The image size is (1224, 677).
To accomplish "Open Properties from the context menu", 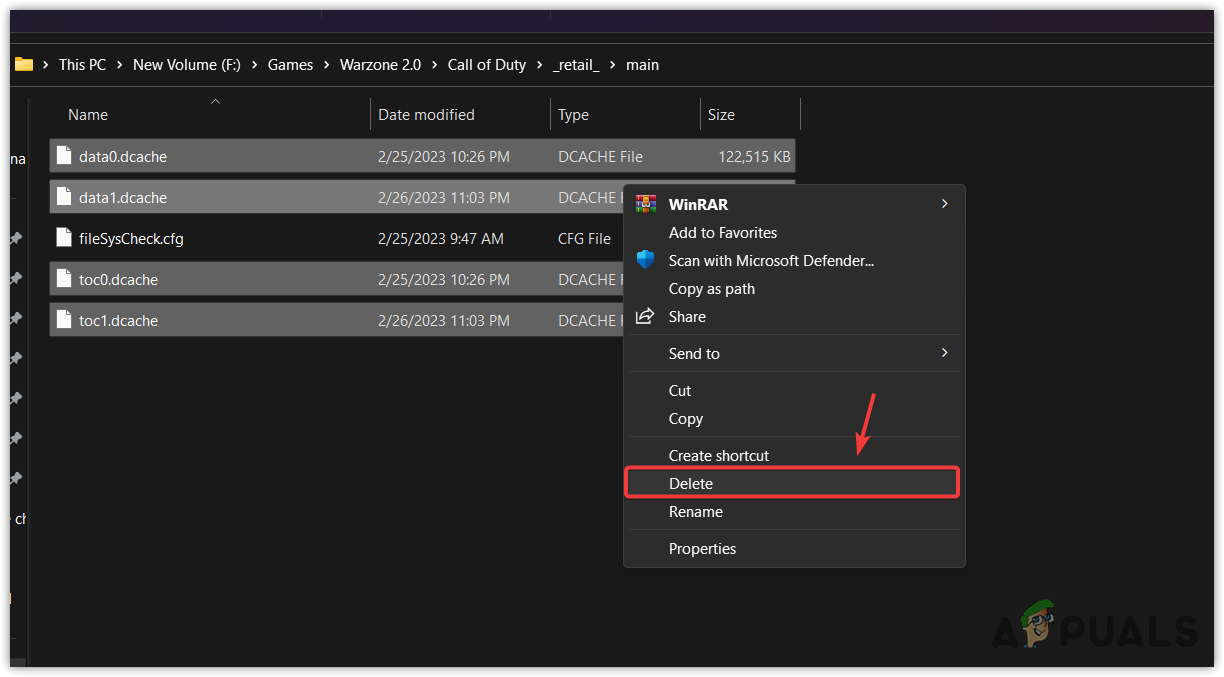I will 702,548.
